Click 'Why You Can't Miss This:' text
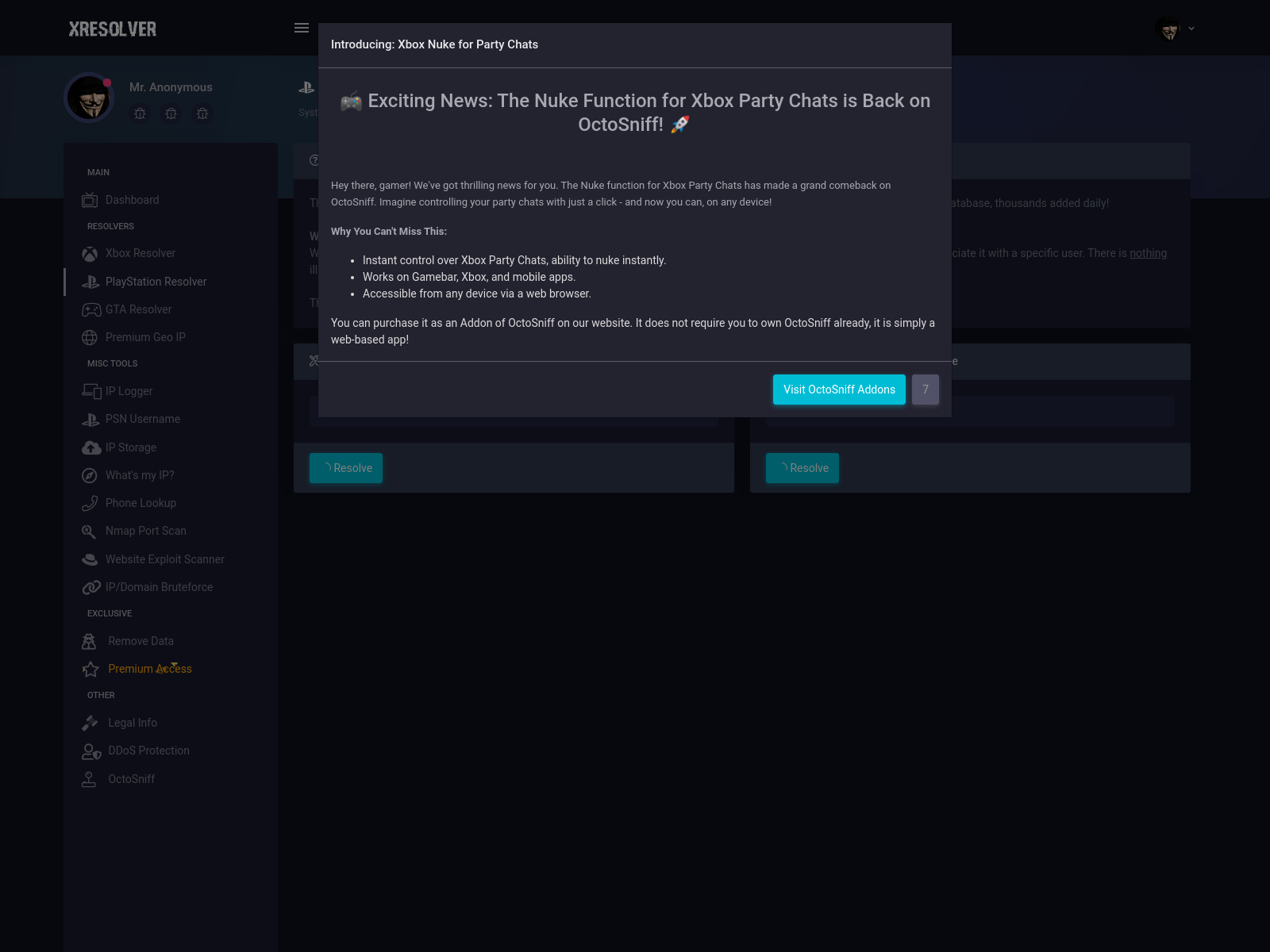Image resolution: width=1270 pixels, height=952 pixels. (389, 232)
